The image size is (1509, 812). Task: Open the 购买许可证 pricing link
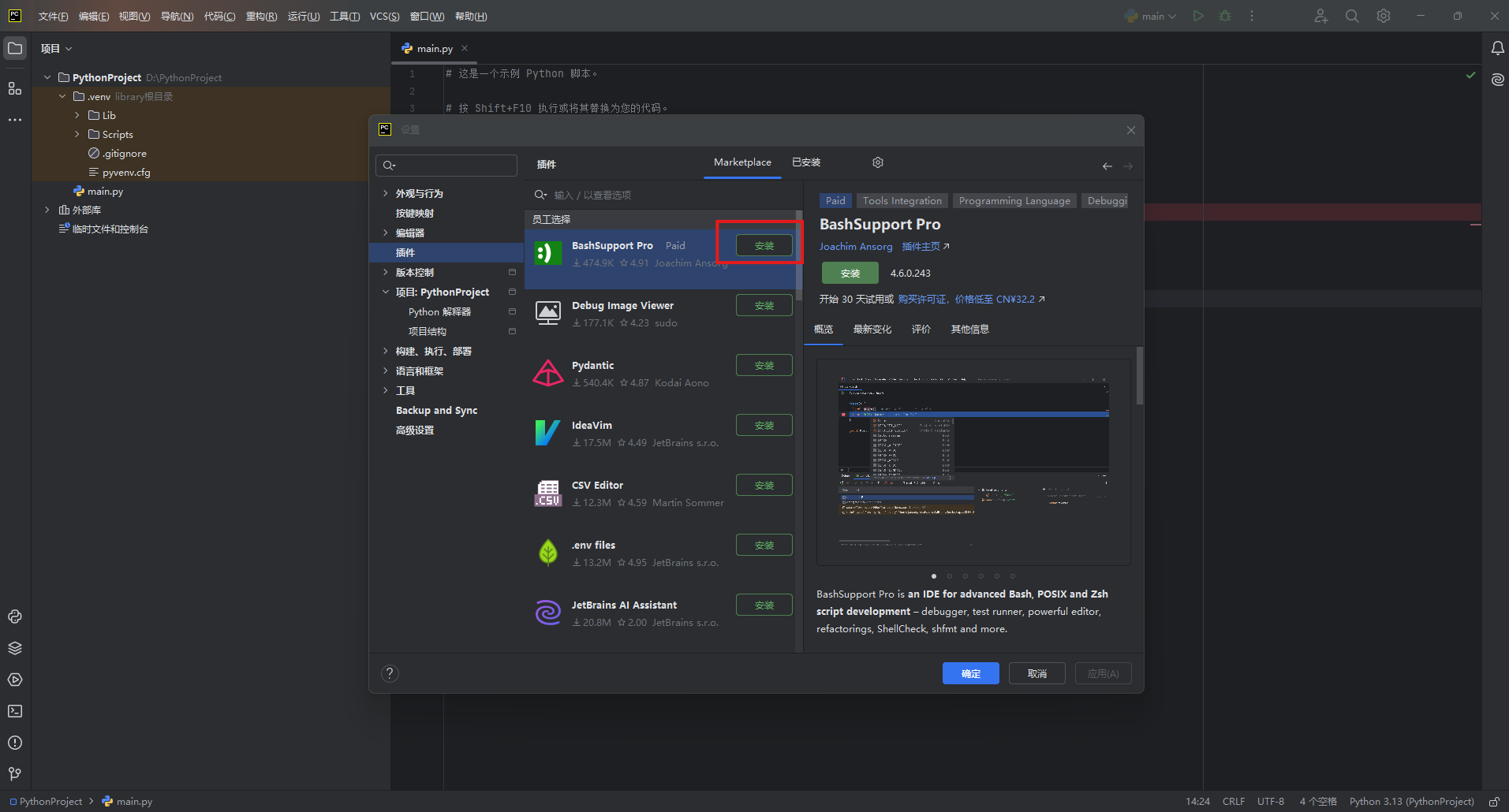pos(971,300)
